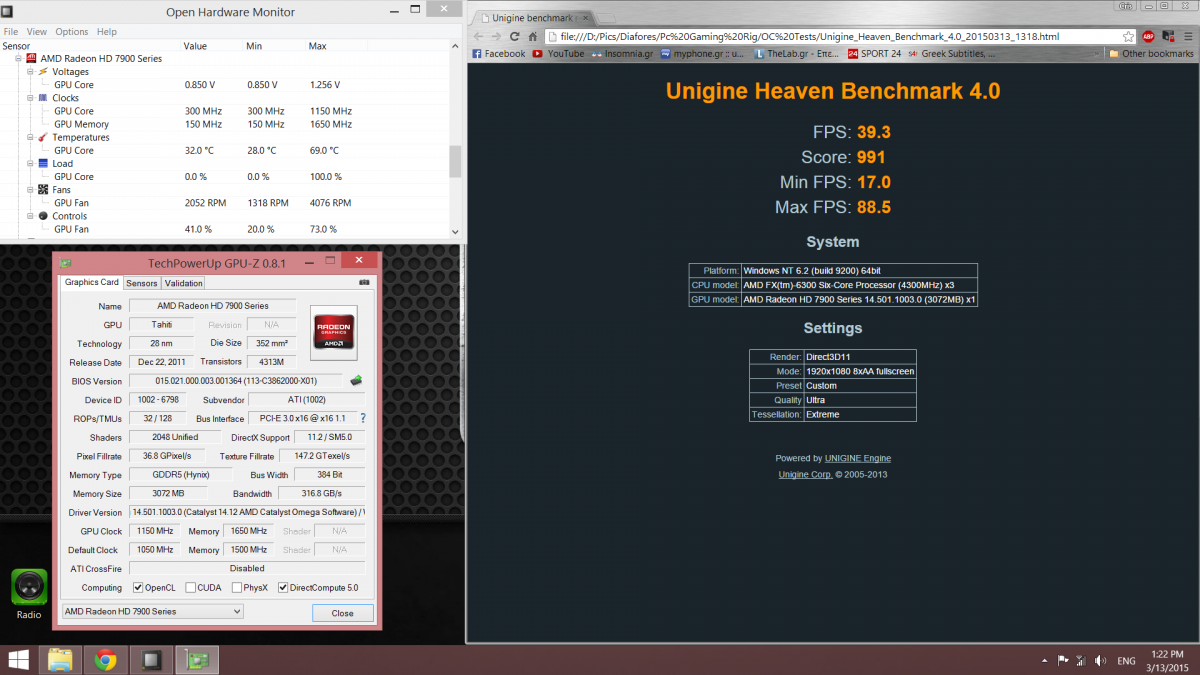Open the SPORT 24 bookmark
This screenshot has height=675, width=1200.
point(874,54)
